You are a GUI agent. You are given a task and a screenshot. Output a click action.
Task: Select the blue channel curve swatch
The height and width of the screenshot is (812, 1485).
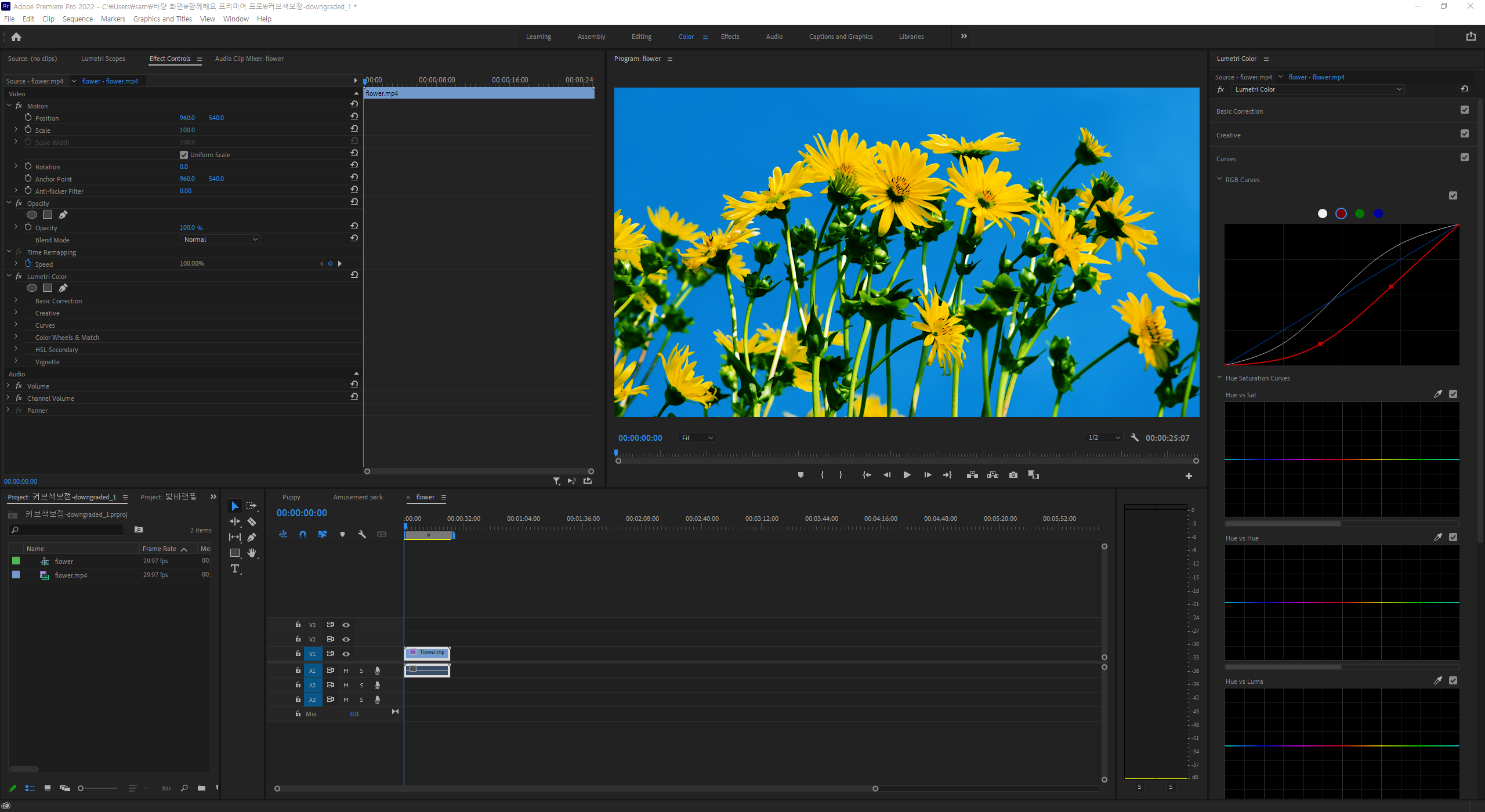[x=1378, y=214]
